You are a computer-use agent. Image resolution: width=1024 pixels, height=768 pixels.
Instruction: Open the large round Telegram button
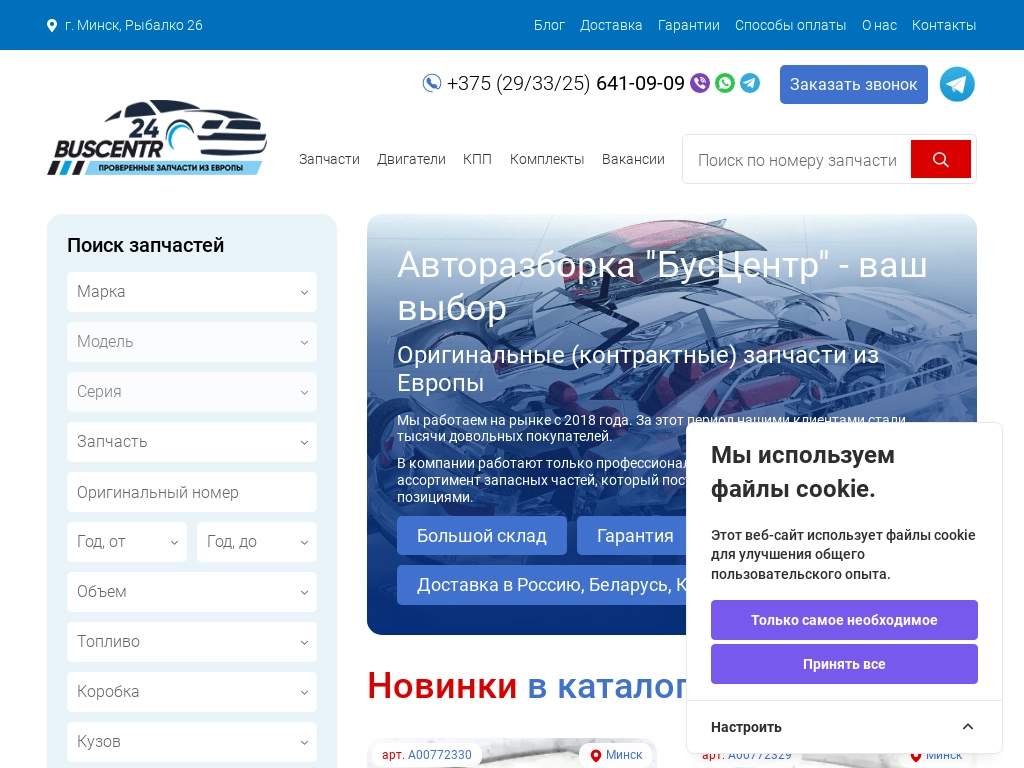click(957, 85)
